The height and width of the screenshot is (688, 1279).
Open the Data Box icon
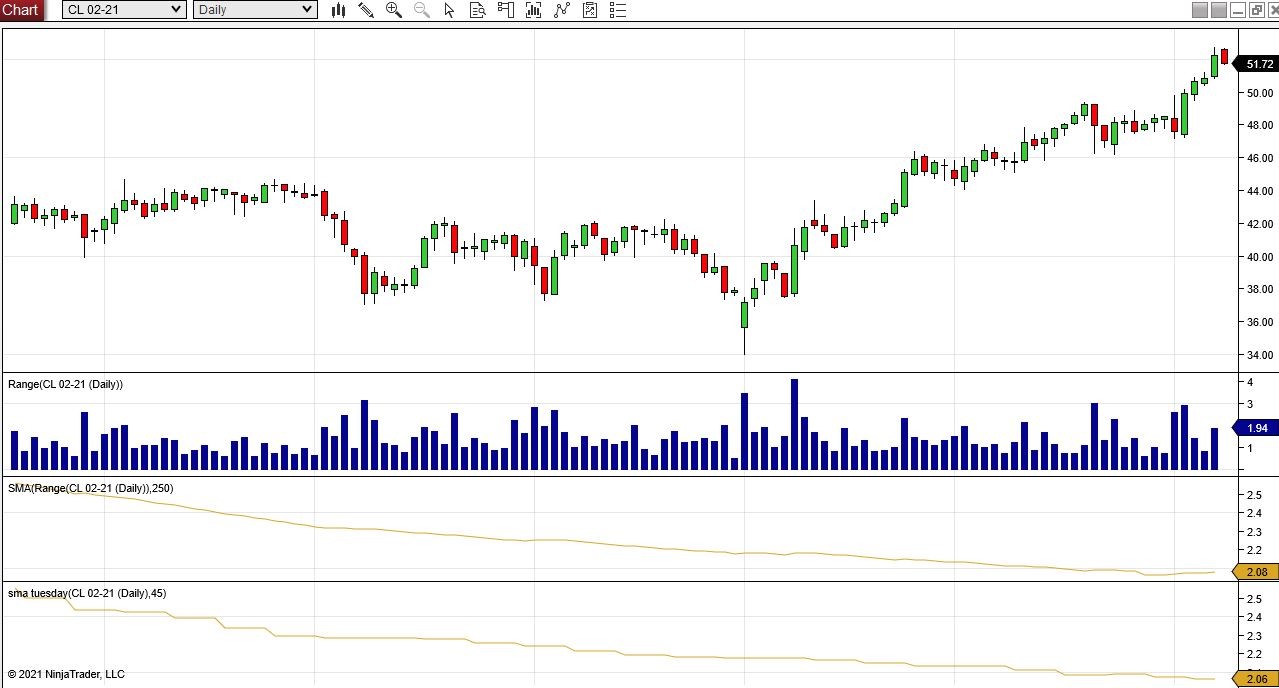tap(477, 10)
